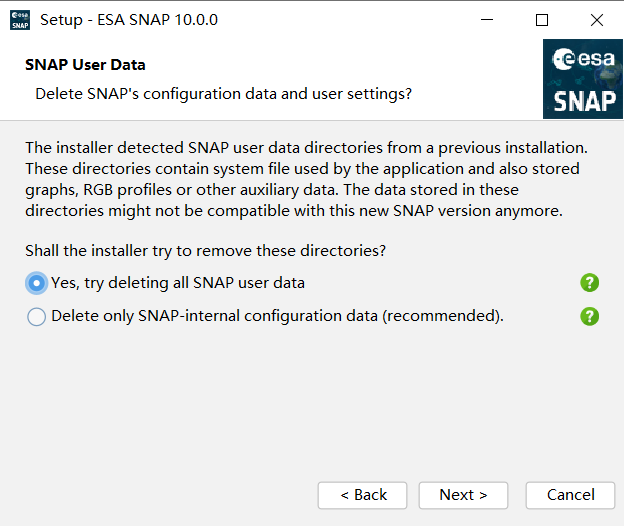Open help for deleting all SNAP user data
The width and height of the screenshot is (624, 526).
click(589, 283)
